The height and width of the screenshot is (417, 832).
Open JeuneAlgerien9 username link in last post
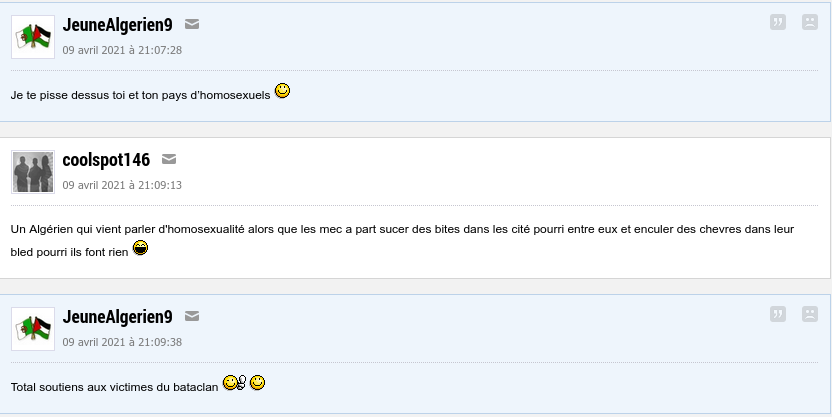[117, 317]
